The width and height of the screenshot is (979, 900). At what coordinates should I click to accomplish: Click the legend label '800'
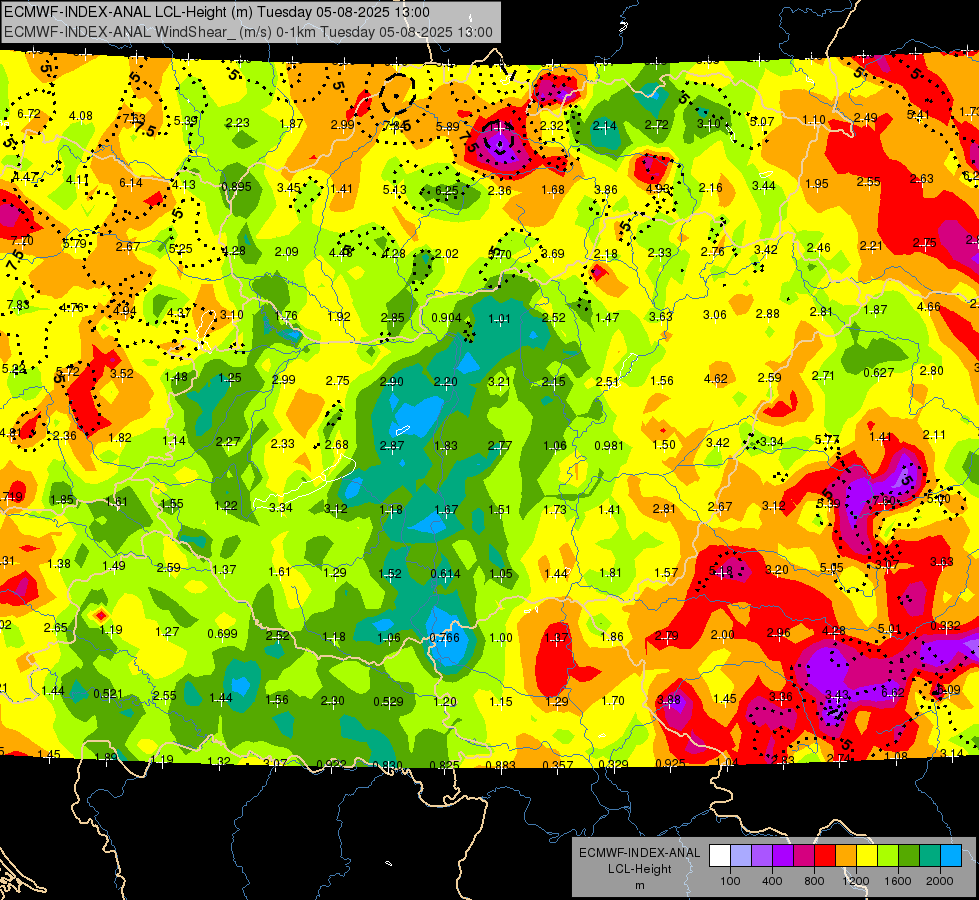(x=814, y=881)
